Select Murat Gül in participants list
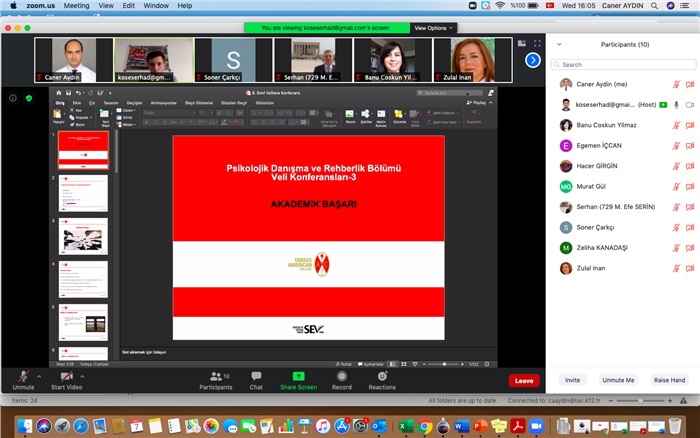 coord(623,187)
